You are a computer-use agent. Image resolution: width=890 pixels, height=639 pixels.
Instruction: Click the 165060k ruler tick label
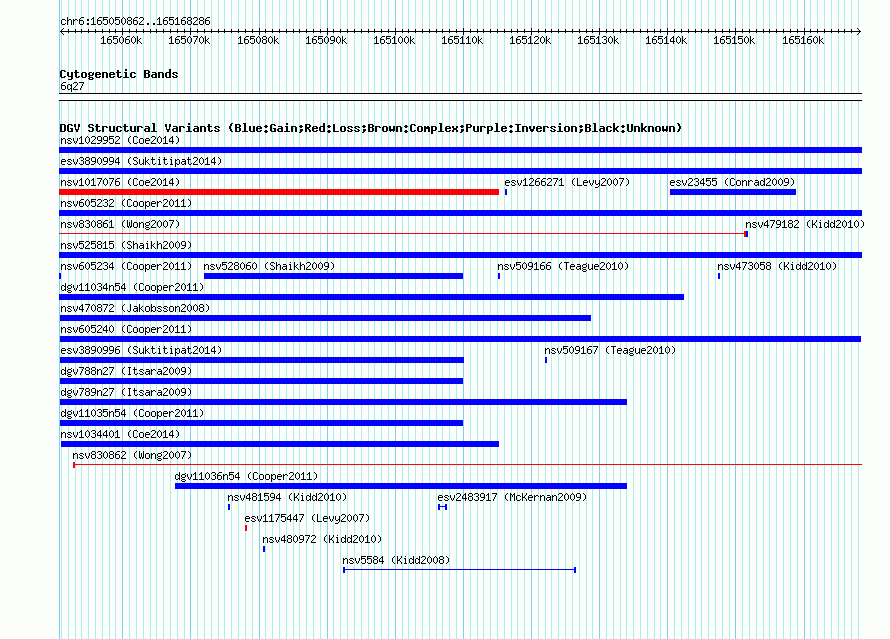[121, 40]
